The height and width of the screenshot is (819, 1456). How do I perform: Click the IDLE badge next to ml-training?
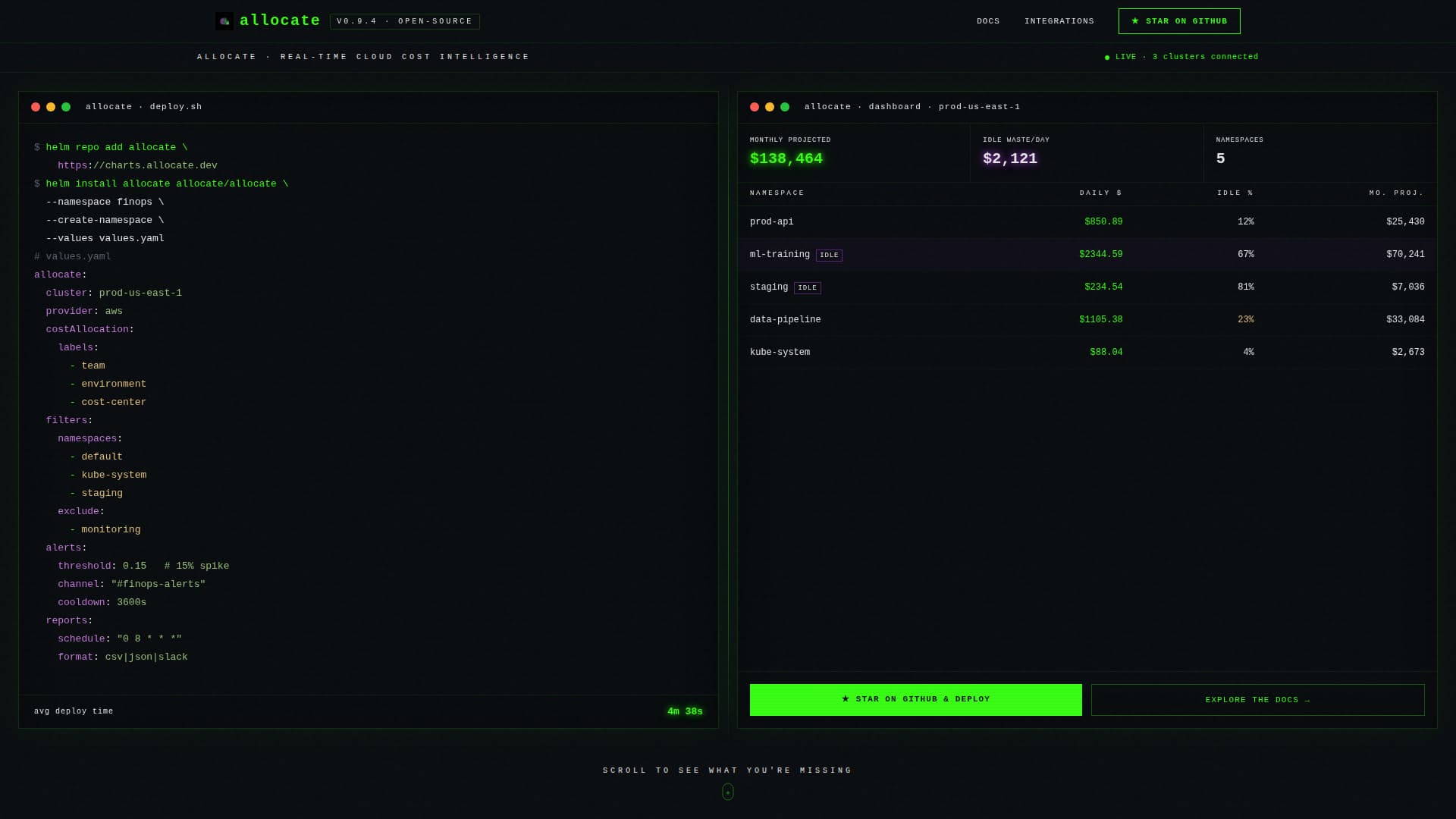829,256
